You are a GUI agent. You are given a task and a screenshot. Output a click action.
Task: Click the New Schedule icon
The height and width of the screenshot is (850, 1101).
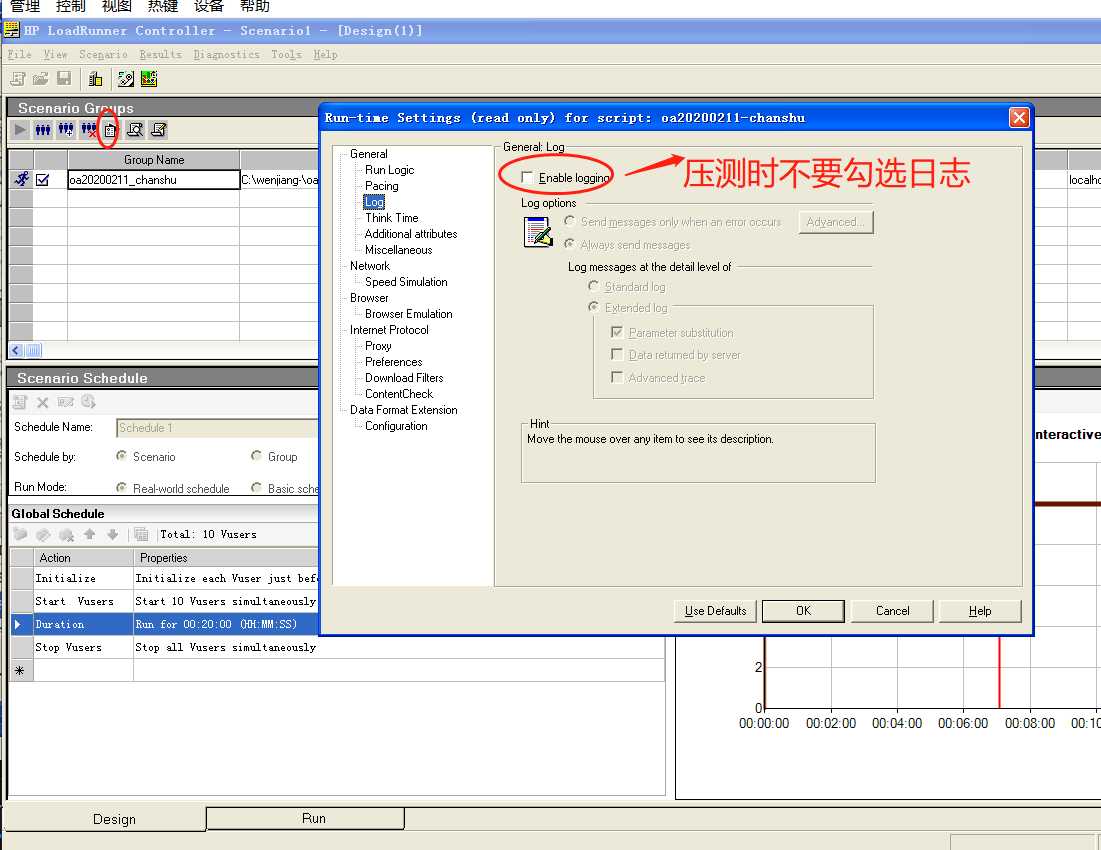(20, 401)
